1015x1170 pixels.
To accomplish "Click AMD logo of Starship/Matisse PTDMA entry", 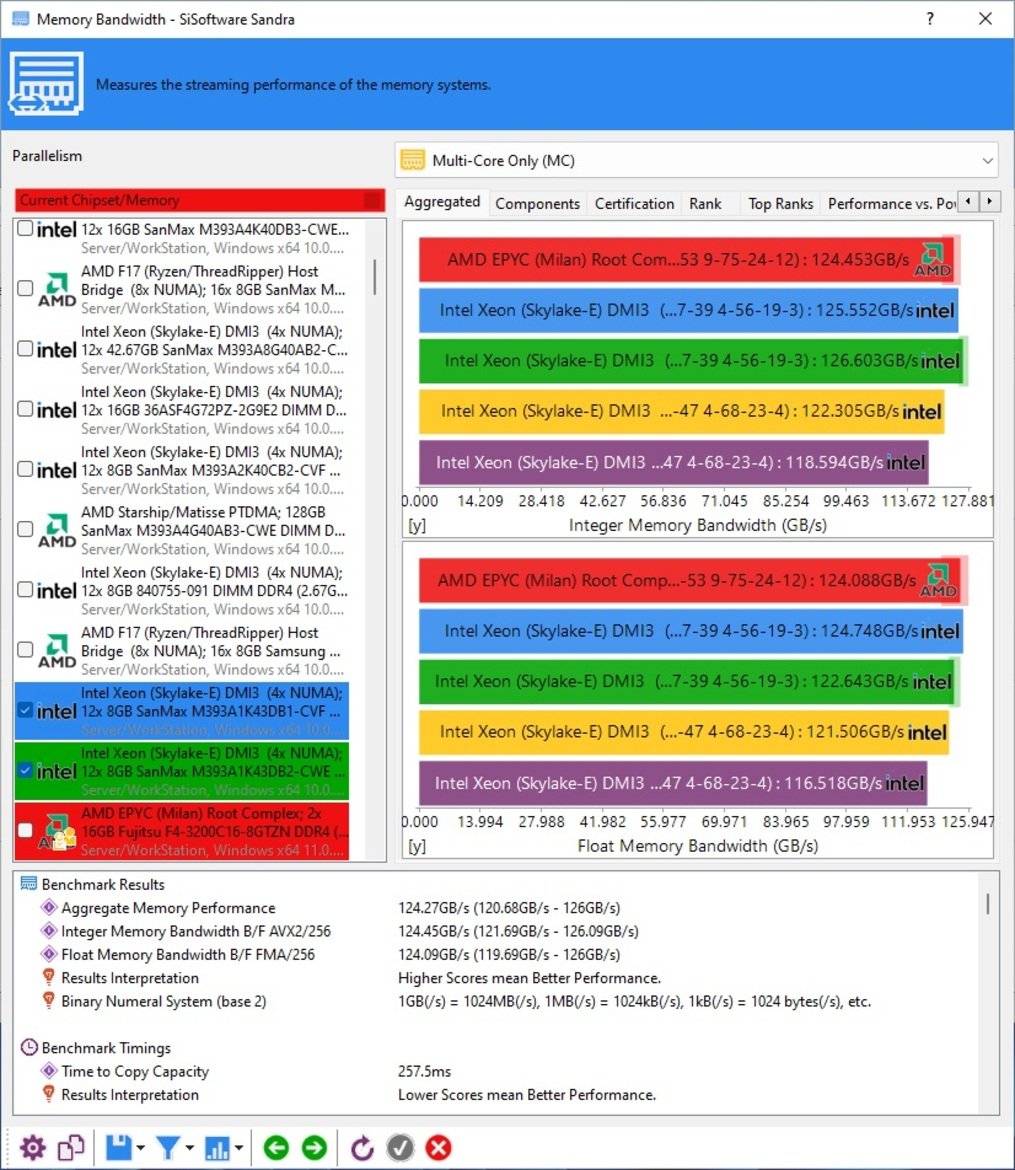I will (57, 530).
